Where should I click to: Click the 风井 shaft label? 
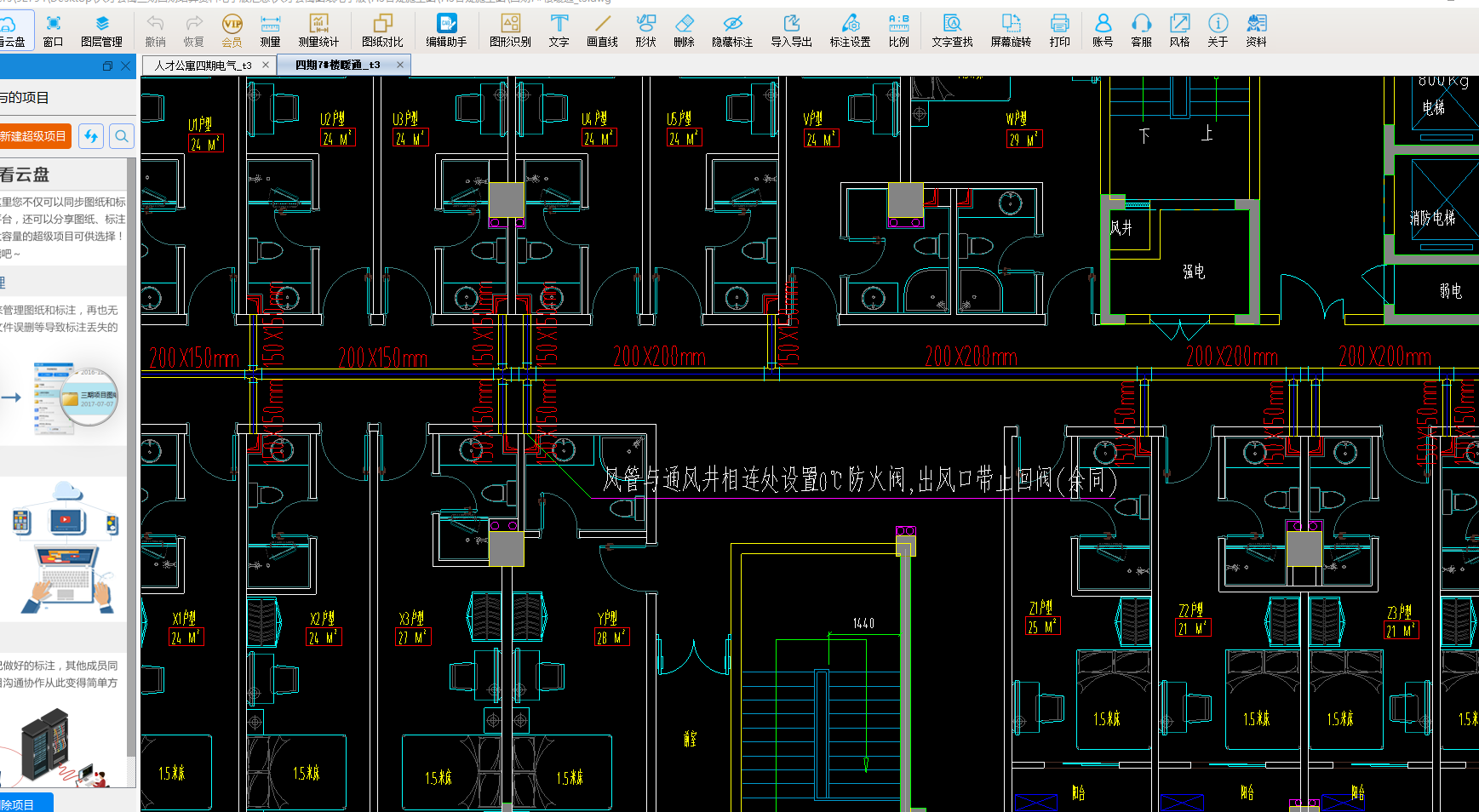pyautogui.click(x=1121, y=227)
